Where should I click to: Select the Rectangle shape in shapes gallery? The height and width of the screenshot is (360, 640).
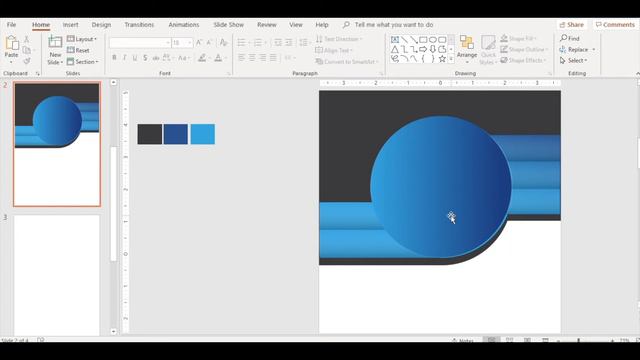[423, 40]
